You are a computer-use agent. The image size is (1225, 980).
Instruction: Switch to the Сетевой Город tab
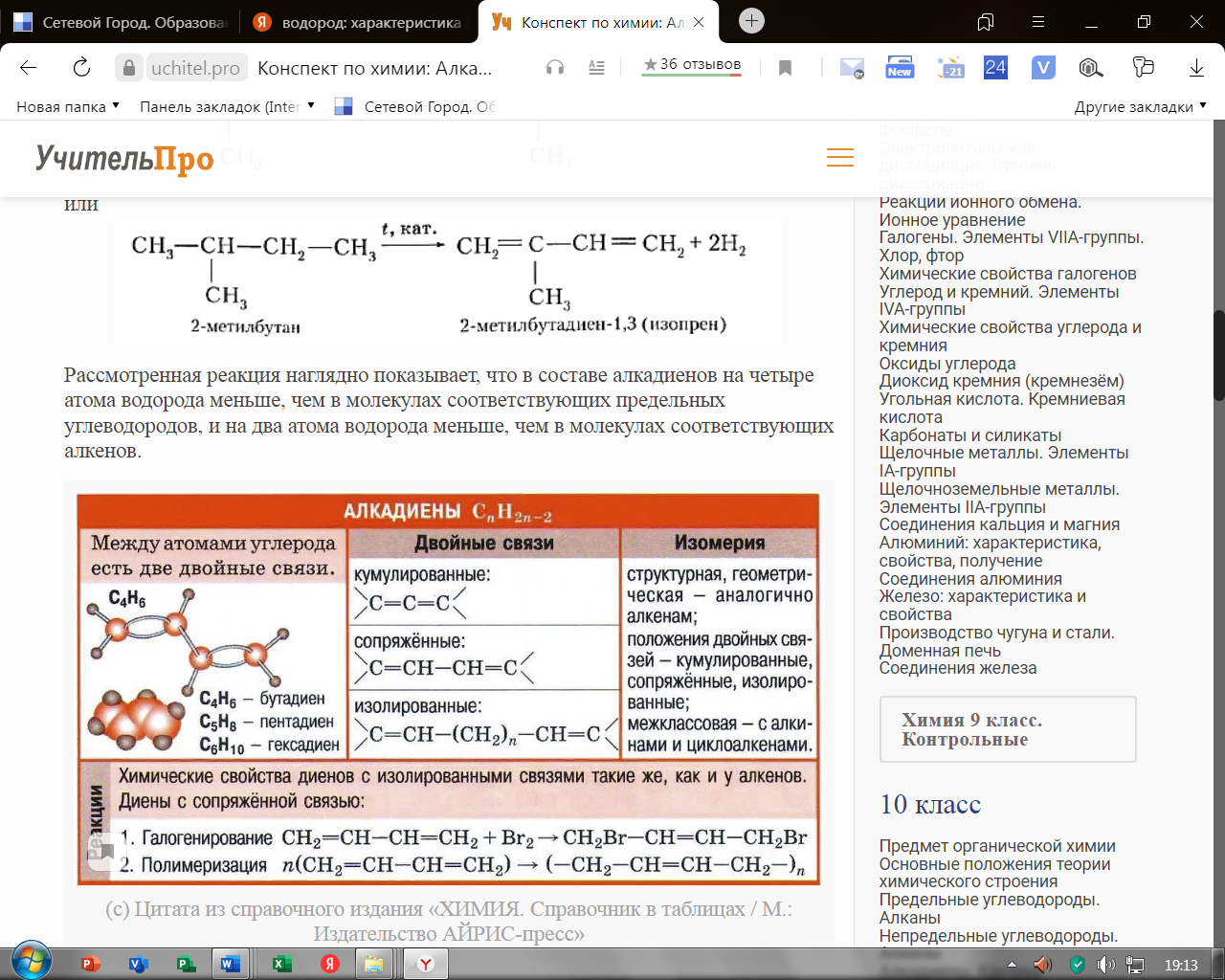121,22
